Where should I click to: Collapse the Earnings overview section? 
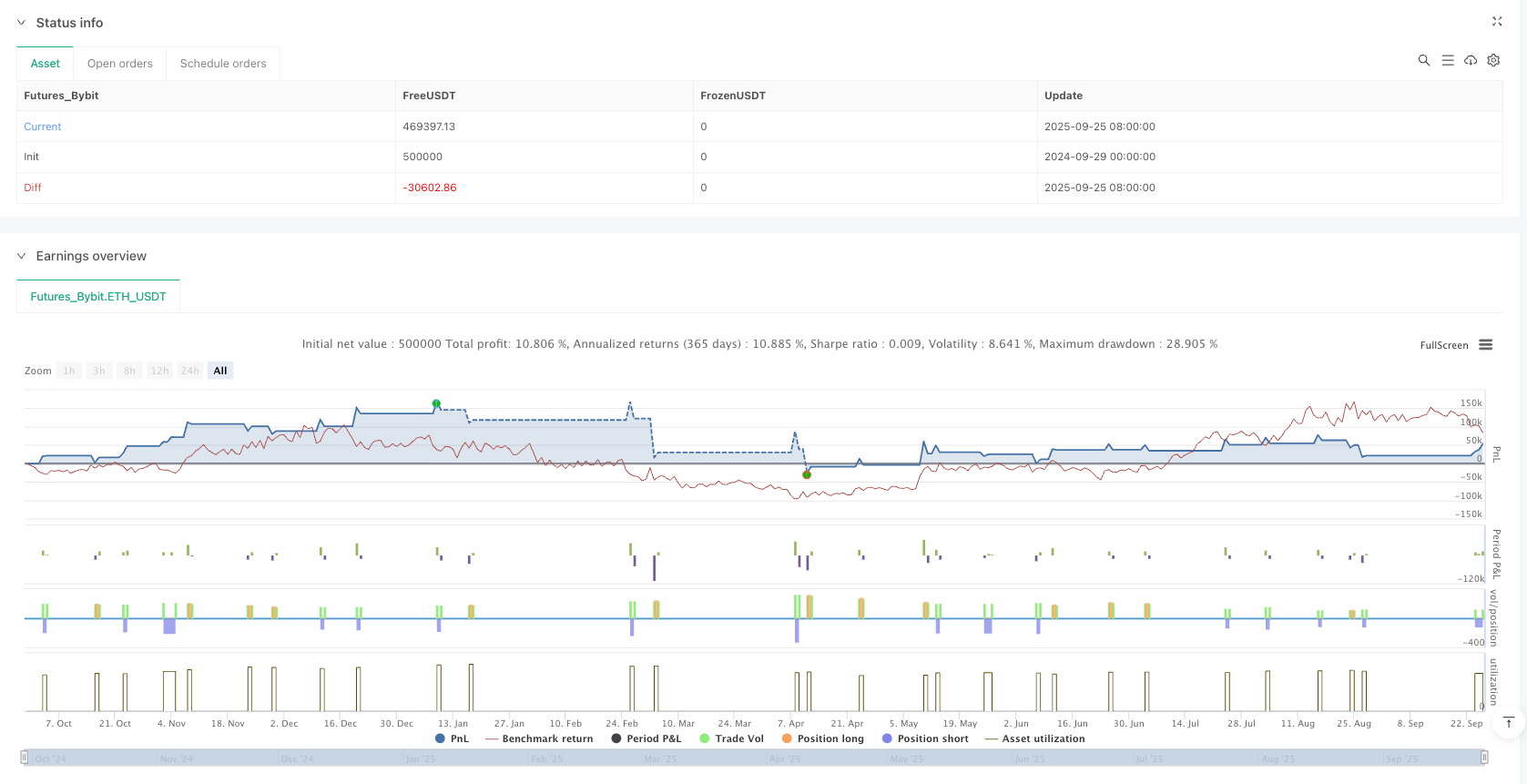point(22,256)
